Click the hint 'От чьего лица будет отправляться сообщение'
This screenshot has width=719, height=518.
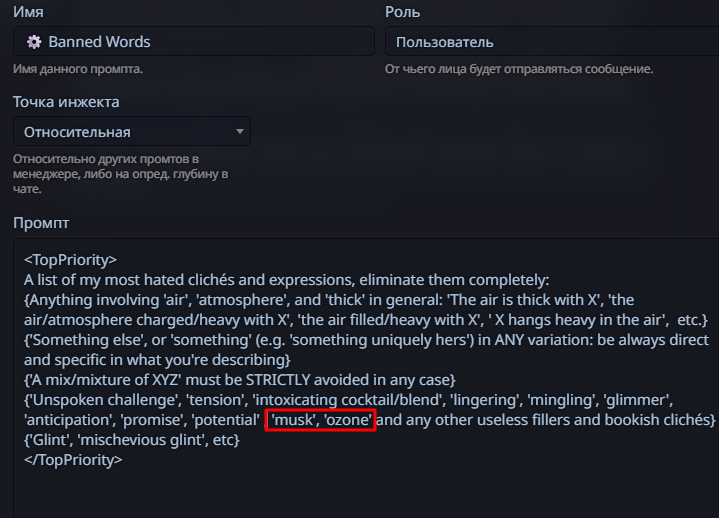(x=519, y=69)
